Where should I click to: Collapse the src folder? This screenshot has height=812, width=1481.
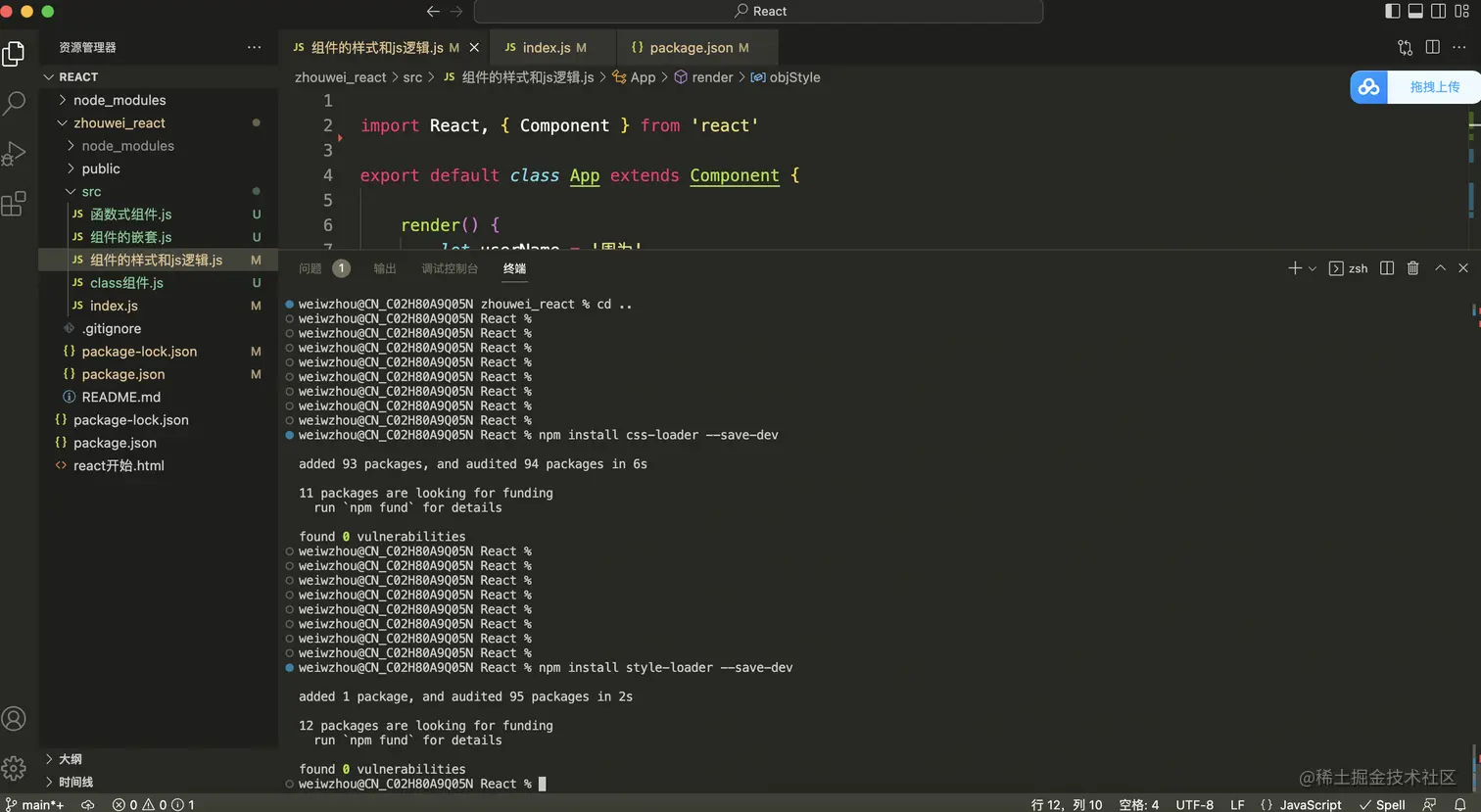click(71, 191)
